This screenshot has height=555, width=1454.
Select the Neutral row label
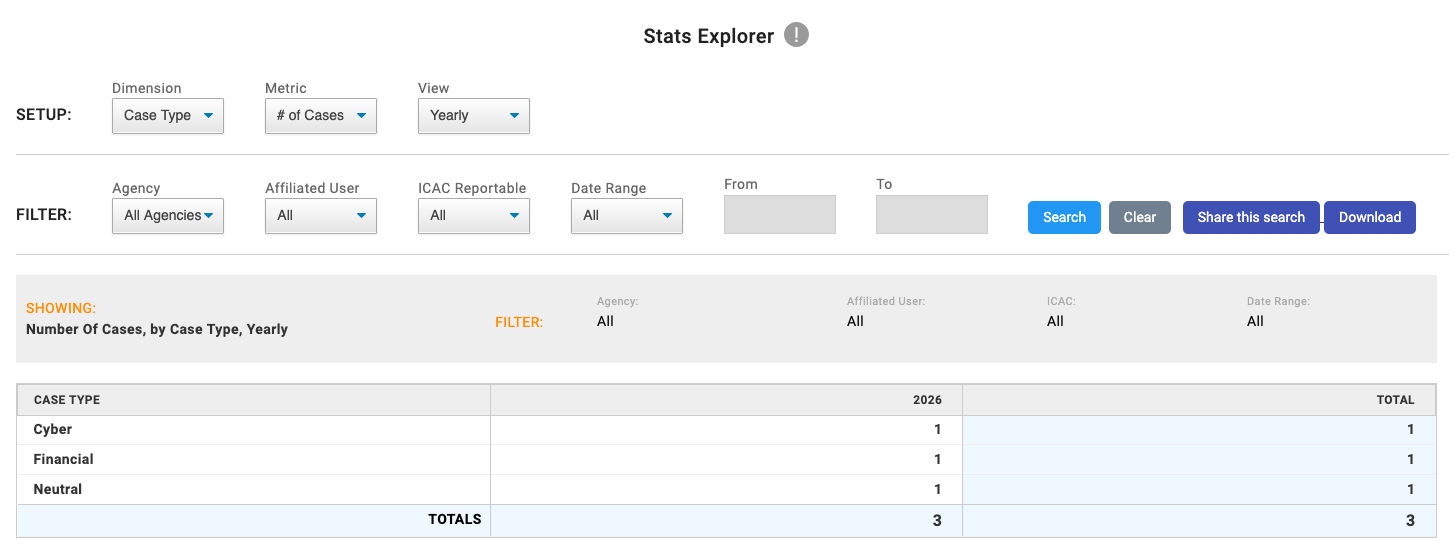click(58, 490)
